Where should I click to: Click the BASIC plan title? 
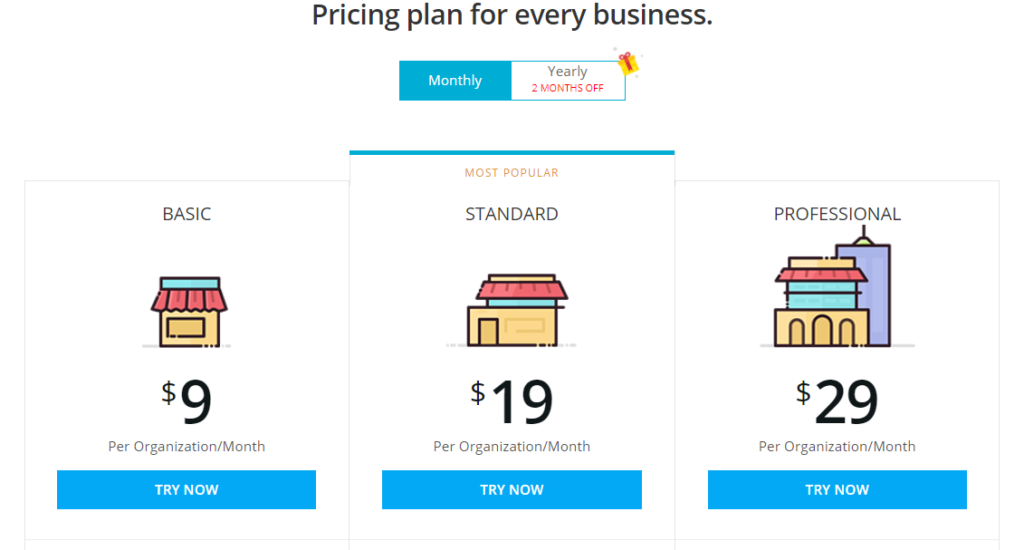pyautogui.click(x=187, y=214)
